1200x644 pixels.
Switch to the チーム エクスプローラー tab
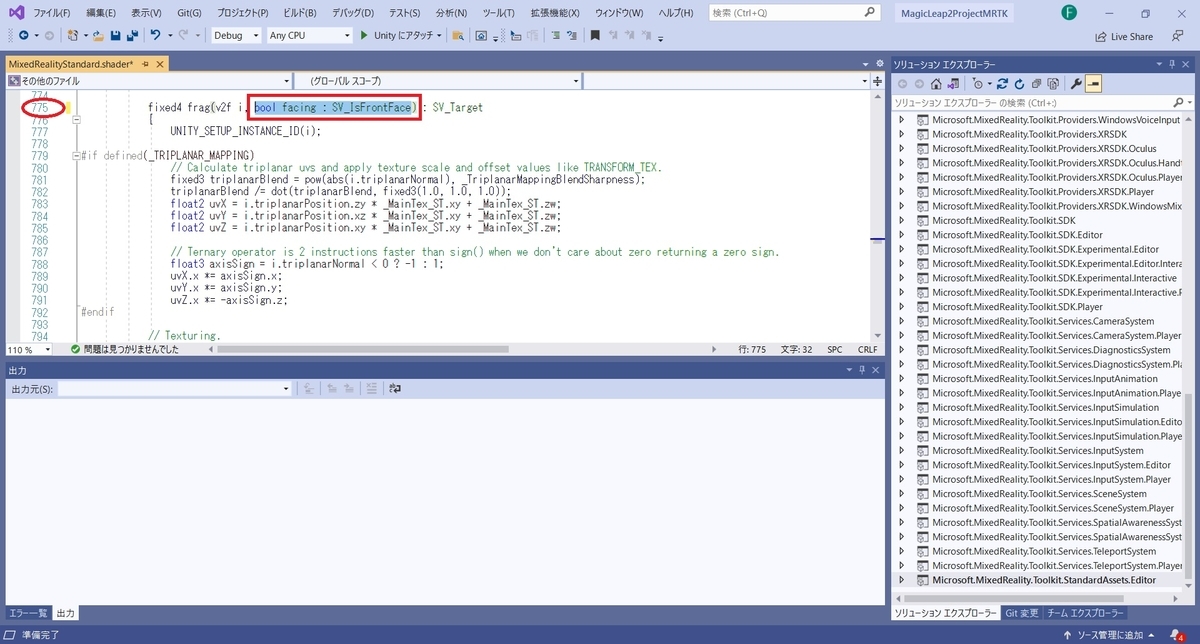1087,613
